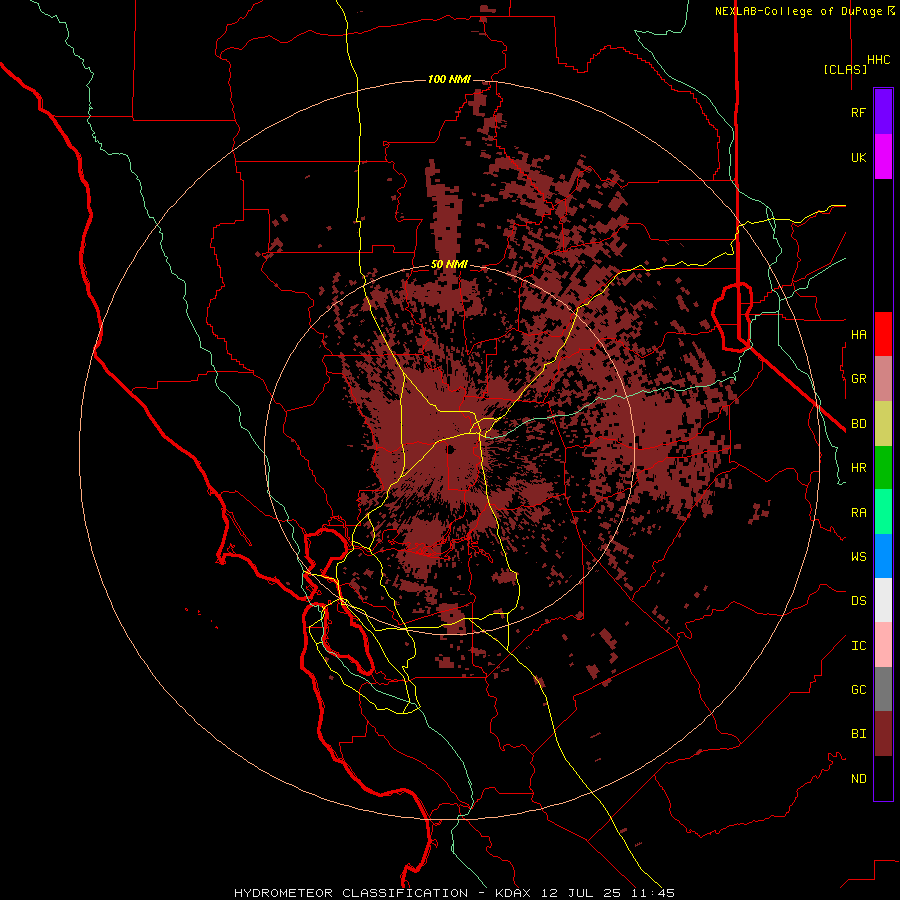This screenshot has height=900, width=900.
Task: Click the RA legend label
Action: click(858, 513)
